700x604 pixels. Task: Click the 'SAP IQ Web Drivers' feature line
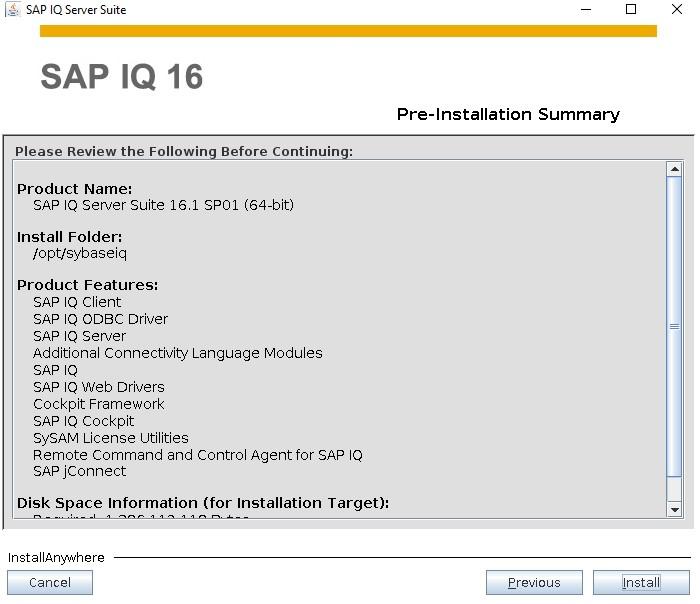coord(99,387)
